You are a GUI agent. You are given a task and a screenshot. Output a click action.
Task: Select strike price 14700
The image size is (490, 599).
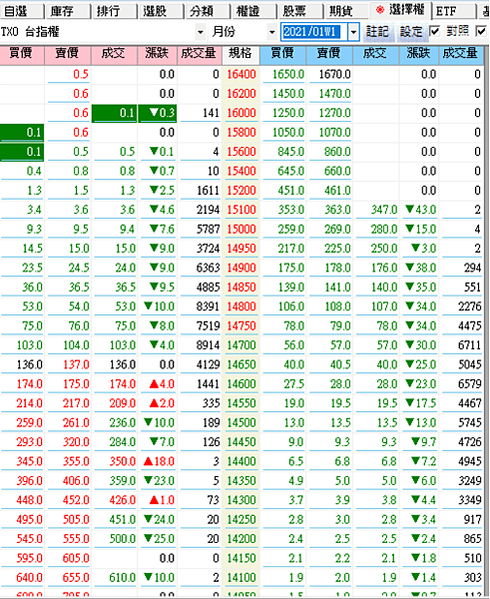pyautogui.click(x=241, y=345)
